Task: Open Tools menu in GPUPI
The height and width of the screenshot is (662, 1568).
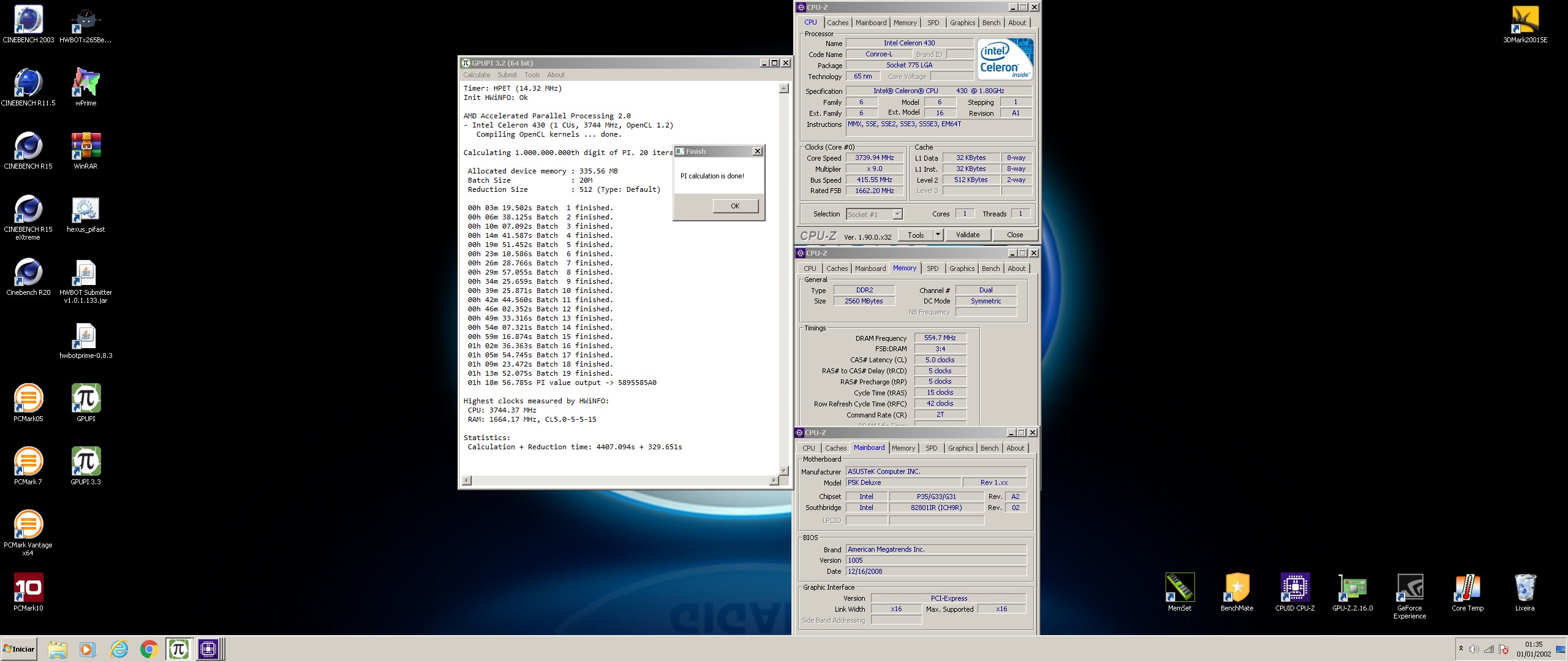Action: [532, 75]
